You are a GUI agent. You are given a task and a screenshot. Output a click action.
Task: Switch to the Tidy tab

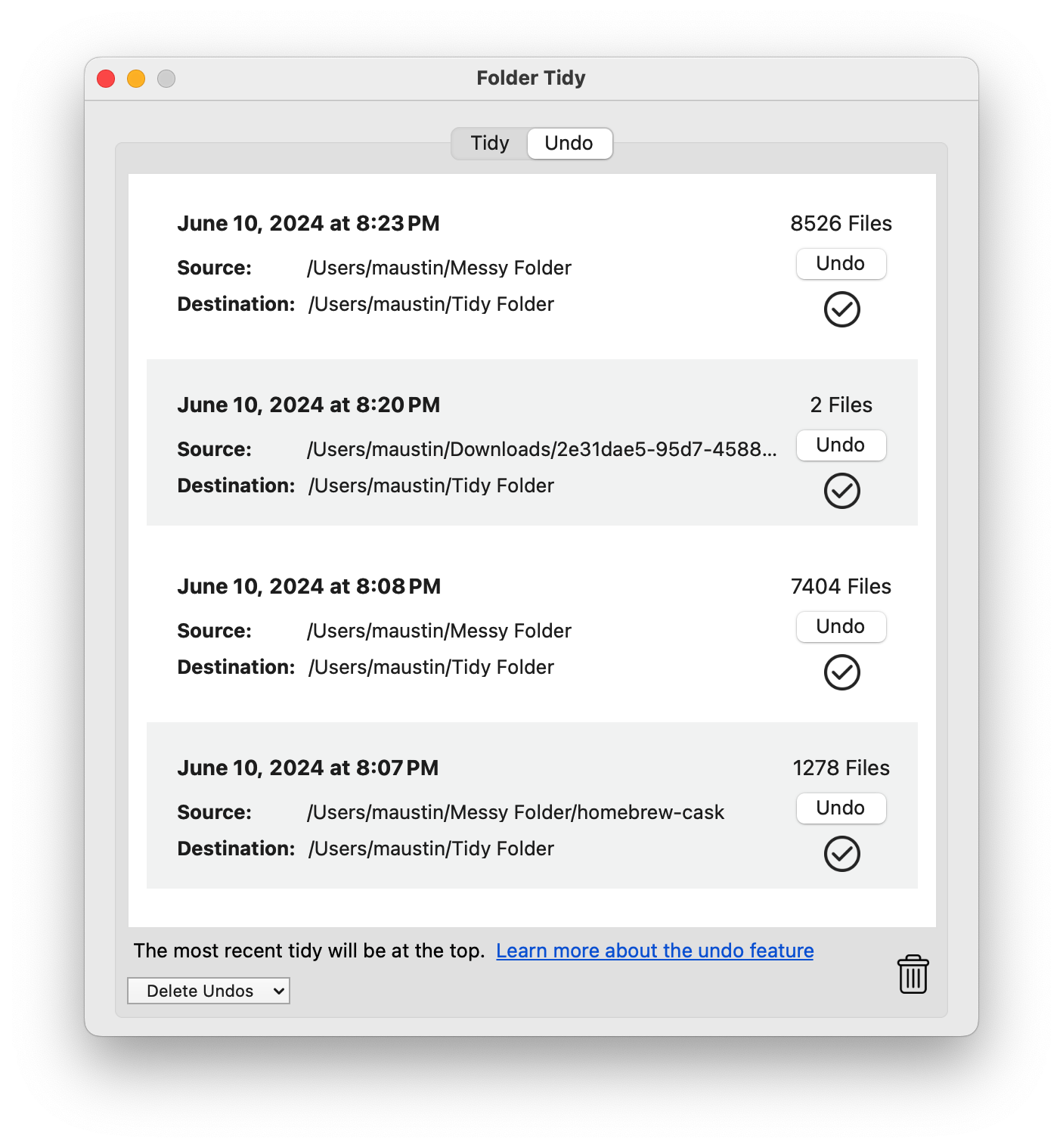click(x=489, y=143)
